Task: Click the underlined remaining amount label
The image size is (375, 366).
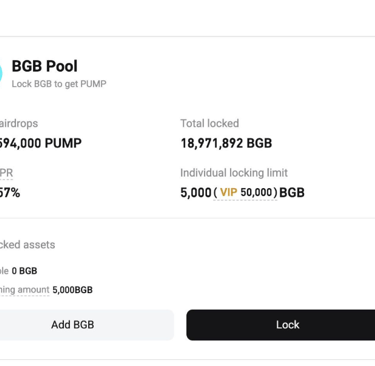Action: 25,290
